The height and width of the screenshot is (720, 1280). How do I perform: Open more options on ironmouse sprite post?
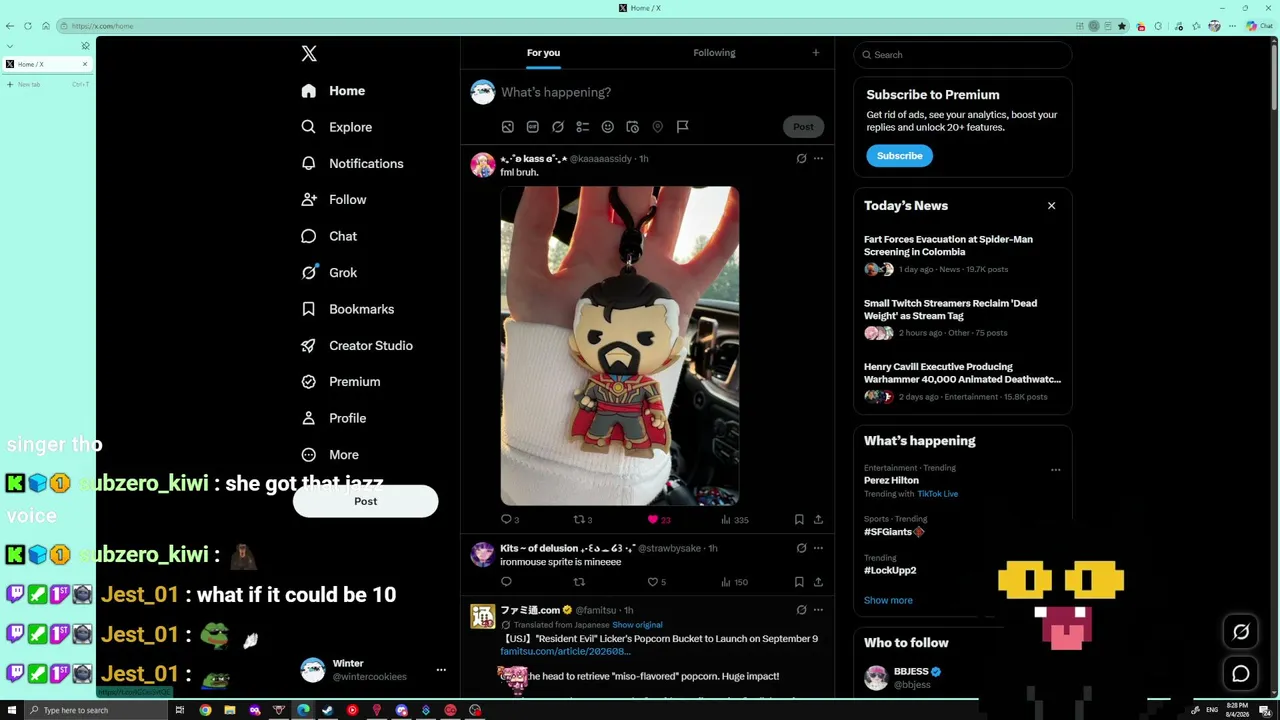point(818,548)
